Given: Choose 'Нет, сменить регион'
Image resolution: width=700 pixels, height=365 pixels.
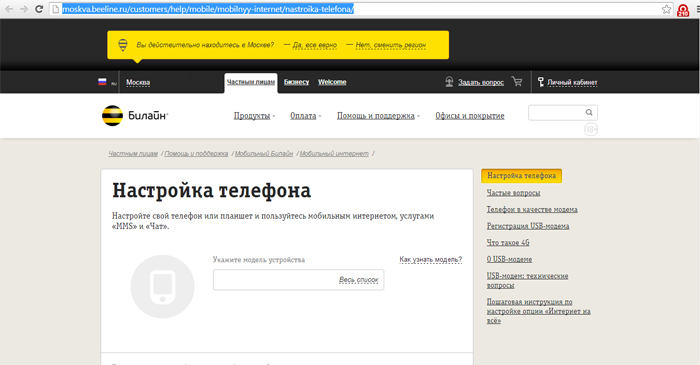Looking at the screenshot, I should click(391, 45).
